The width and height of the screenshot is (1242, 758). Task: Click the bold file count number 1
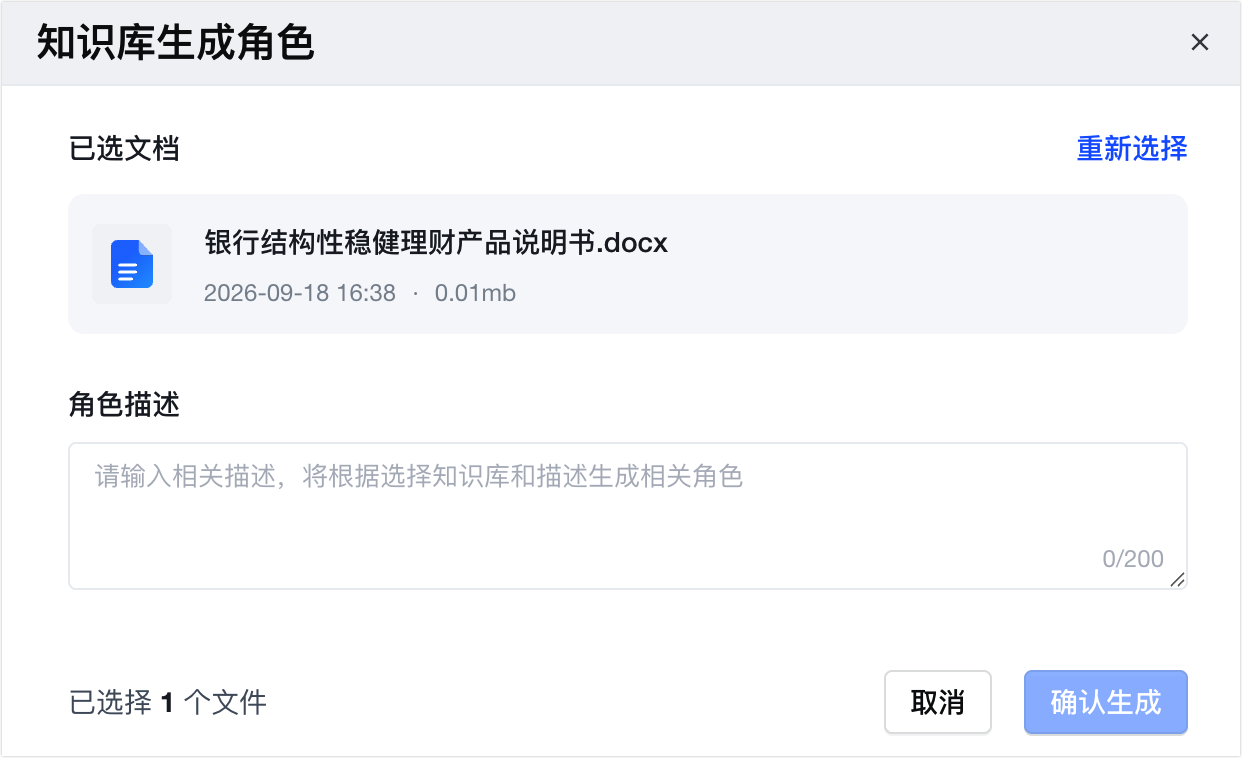[167, 703]
